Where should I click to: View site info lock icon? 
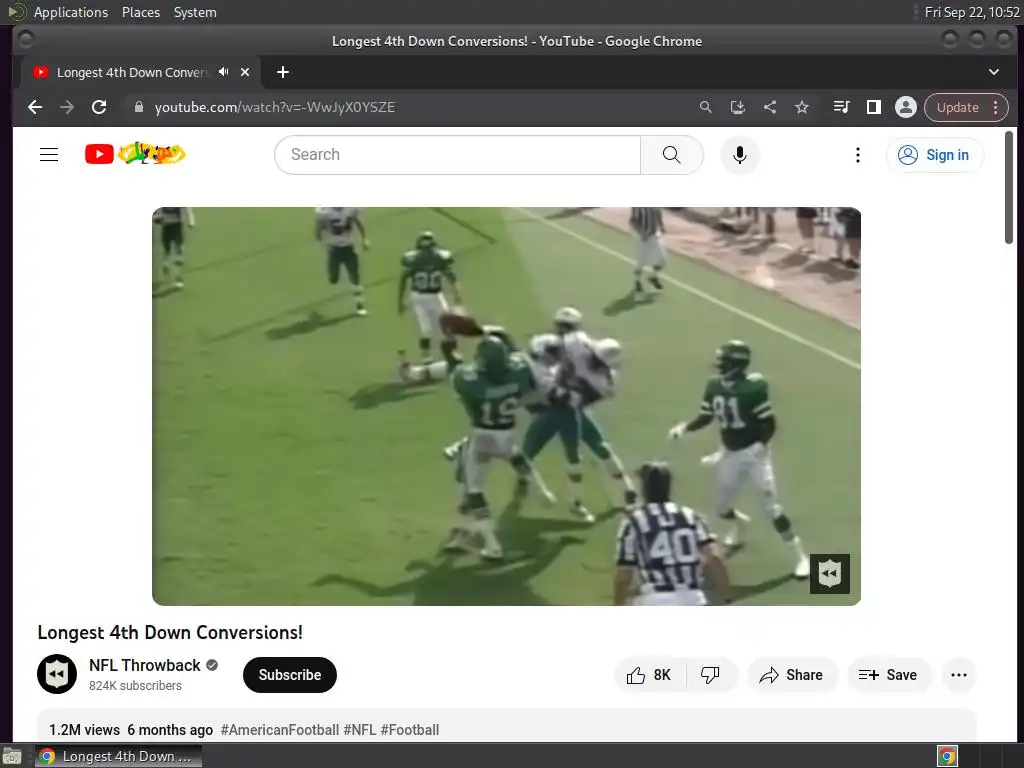[x=138, y=107]
